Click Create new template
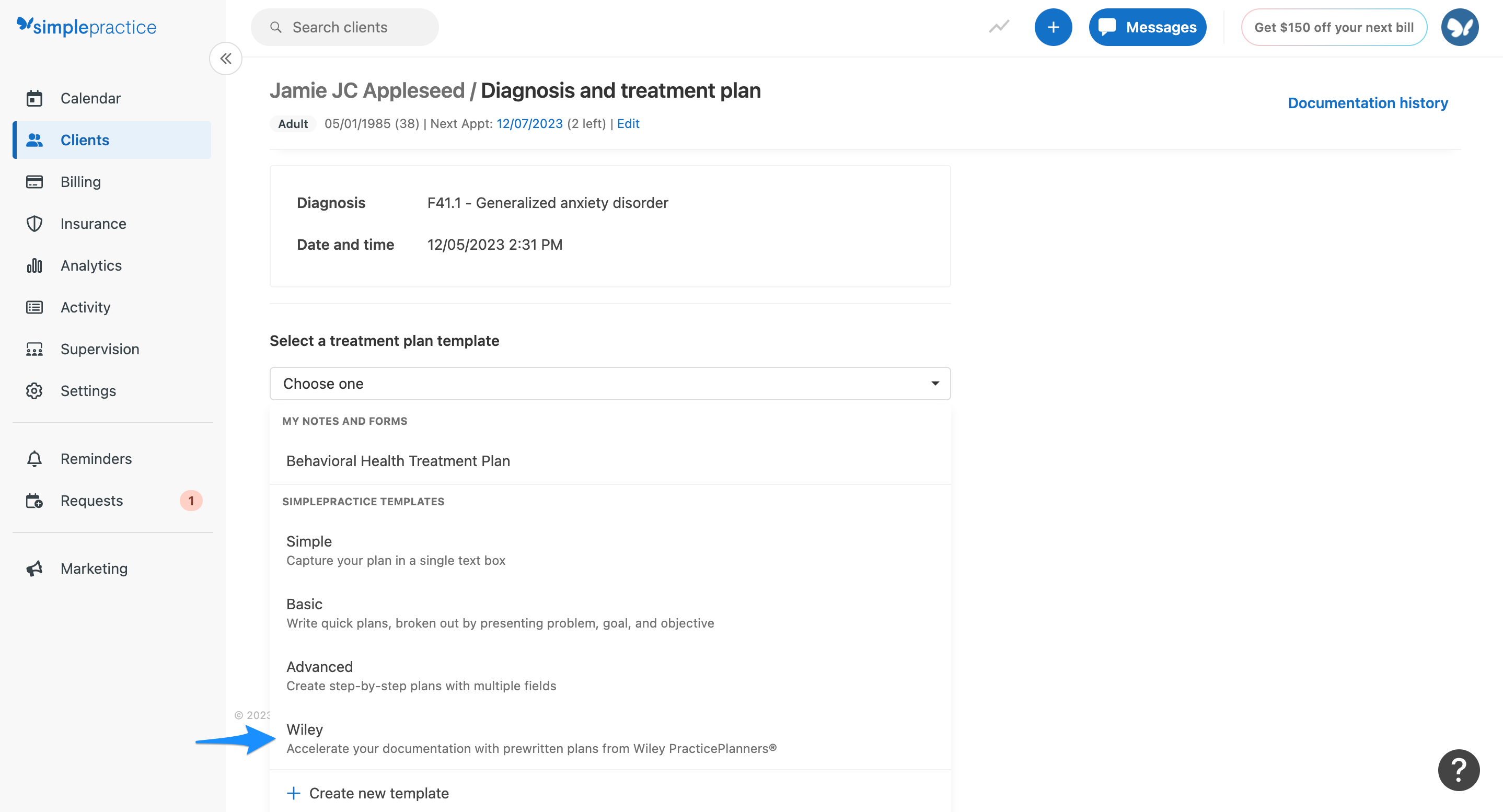 (378, 793)
